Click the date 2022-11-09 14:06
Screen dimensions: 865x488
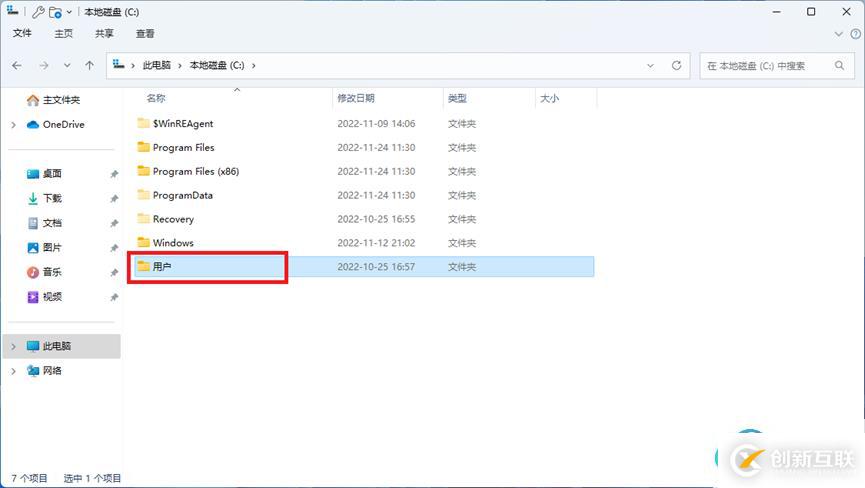(376, 124)
